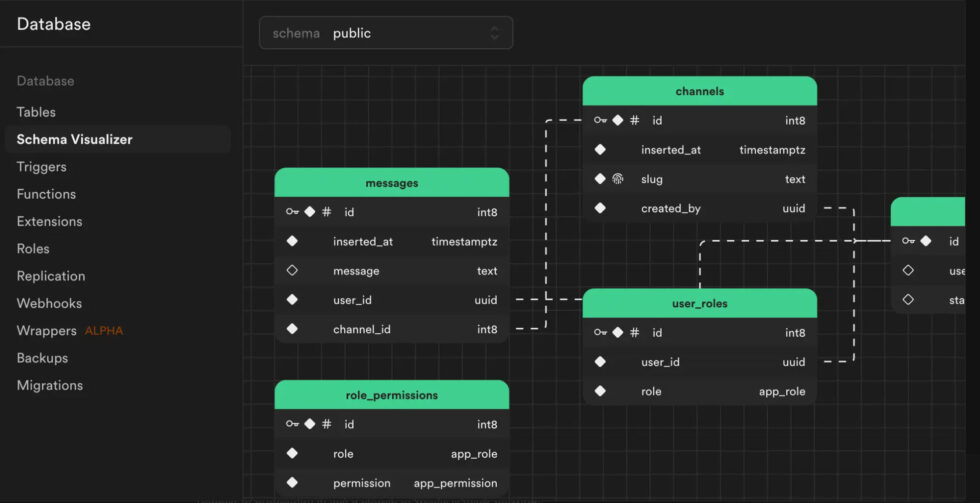Go to Triggers page
Screen dimensions: 980x503
click(x=42, y=167)
